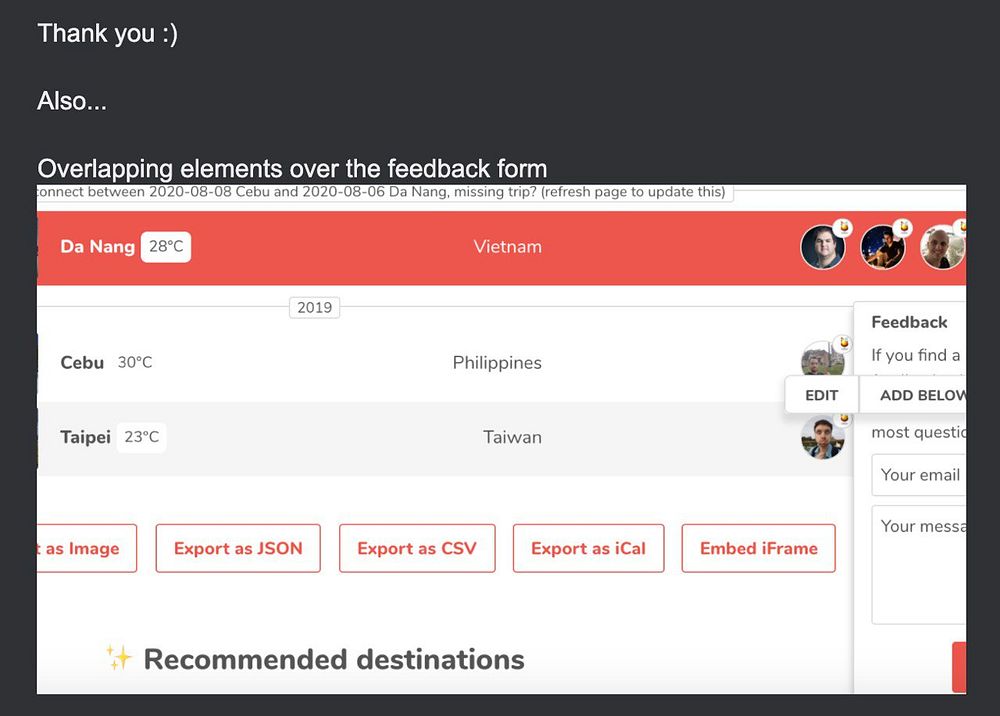This screenshot has height=716, width=1000.
Task: Click the Export as iCal button
Action: [588, 548]
